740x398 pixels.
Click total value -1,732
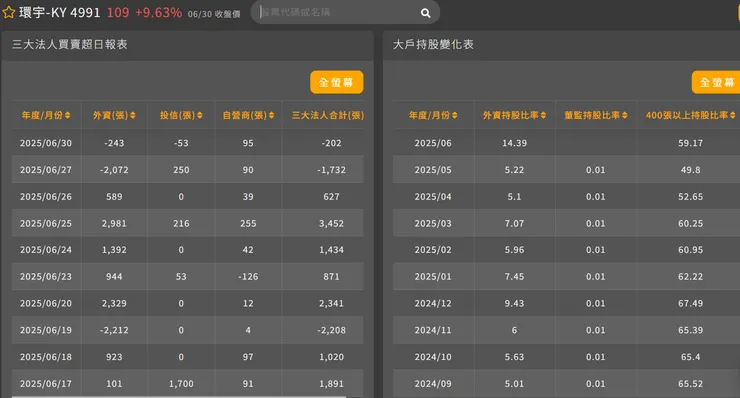[x=331, y=169]
